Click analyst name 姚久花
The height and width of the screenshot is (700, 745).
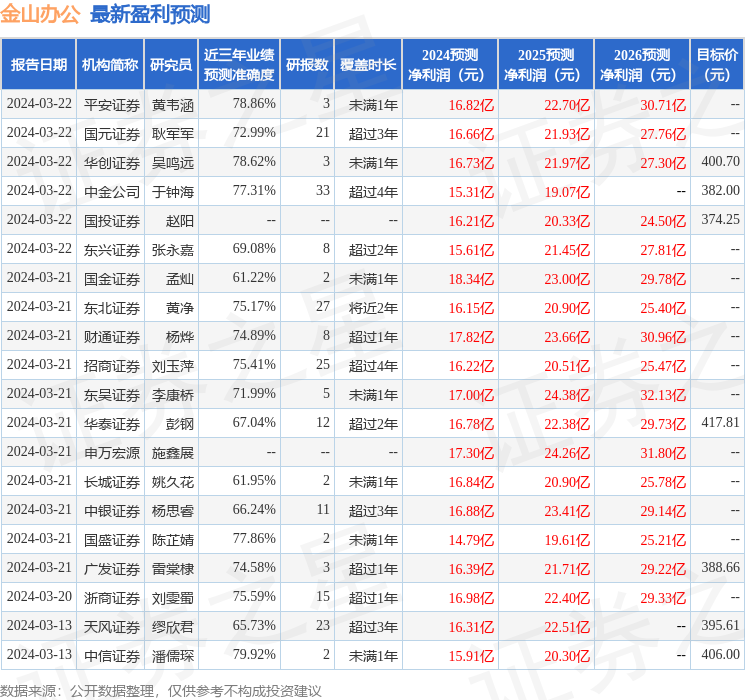click(172, 481)
